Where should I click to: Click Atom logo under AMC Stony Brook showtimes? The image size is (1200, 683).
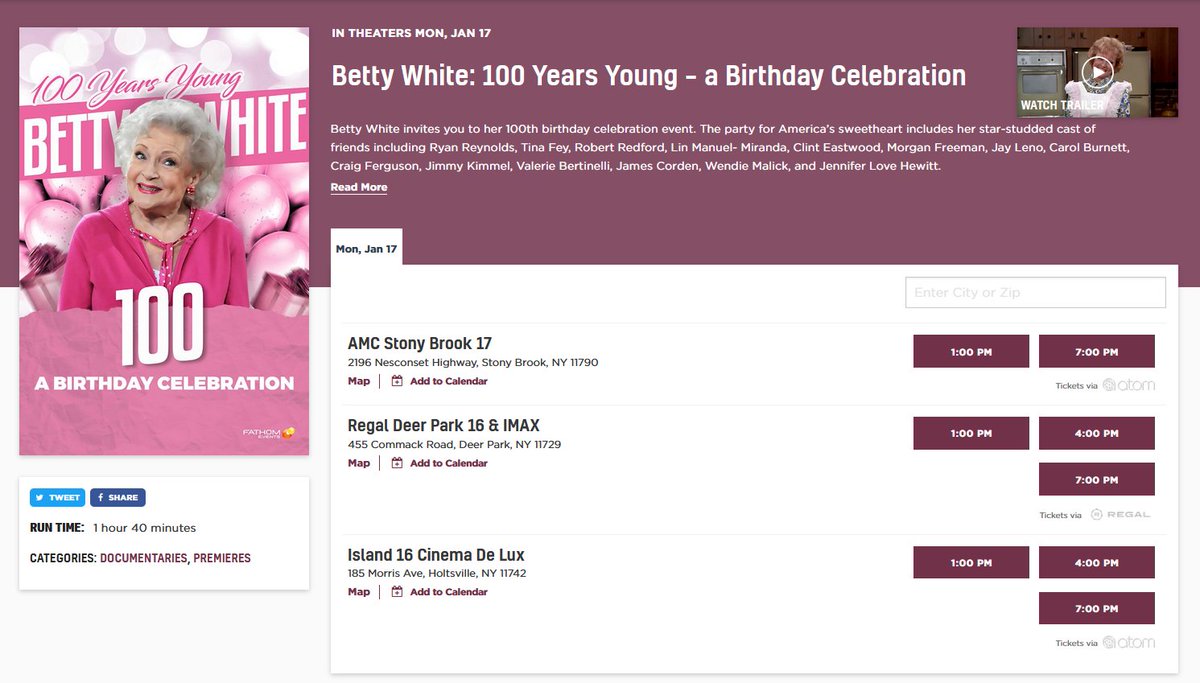coord(1129,385)
